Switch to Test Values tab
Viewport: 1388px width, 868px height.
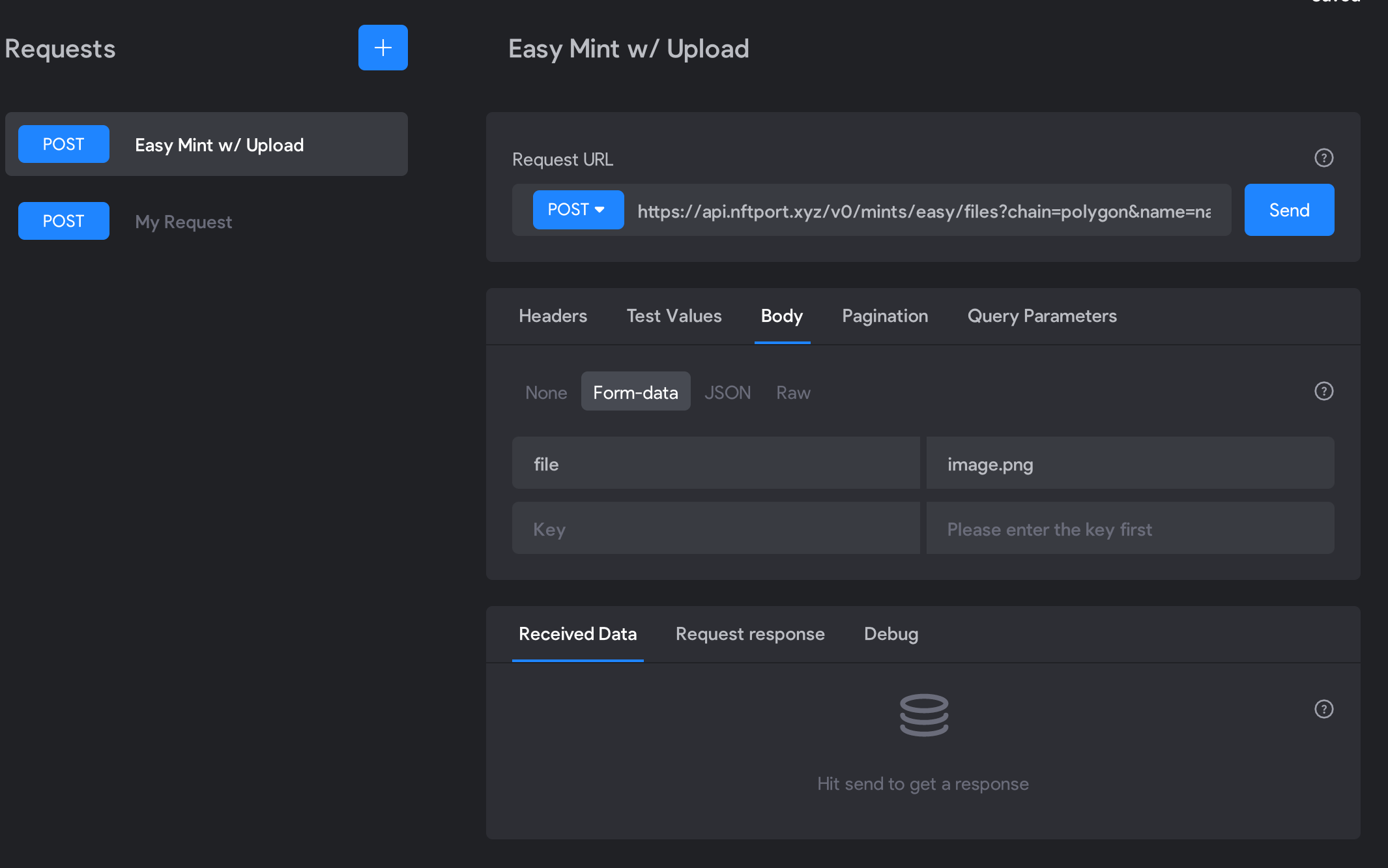point(674,316)
